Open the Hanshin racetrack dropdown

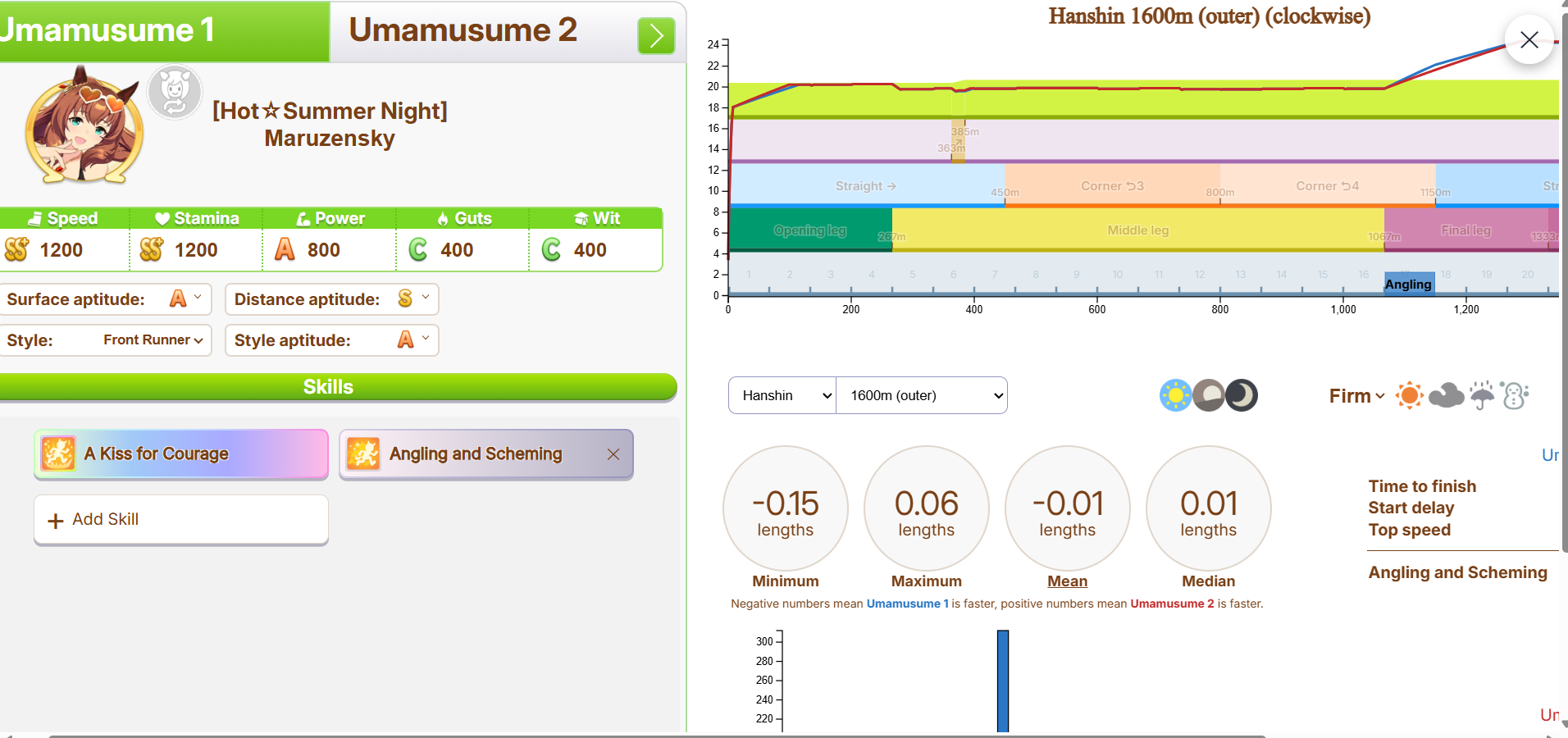[782, 395]
